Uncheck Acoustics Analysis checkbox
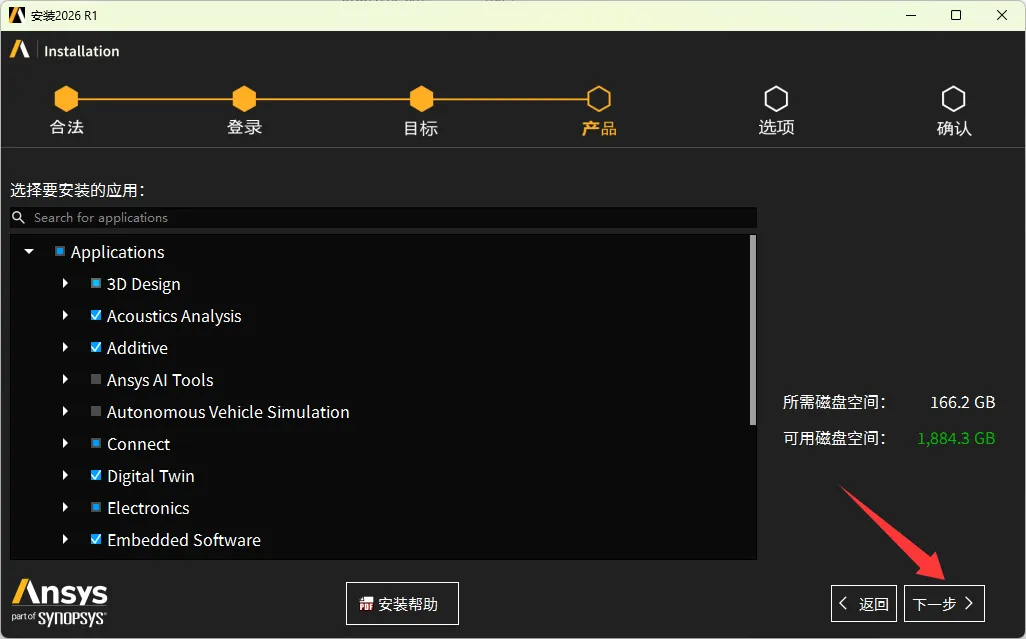1026x639 pixels. pos(96,315)
